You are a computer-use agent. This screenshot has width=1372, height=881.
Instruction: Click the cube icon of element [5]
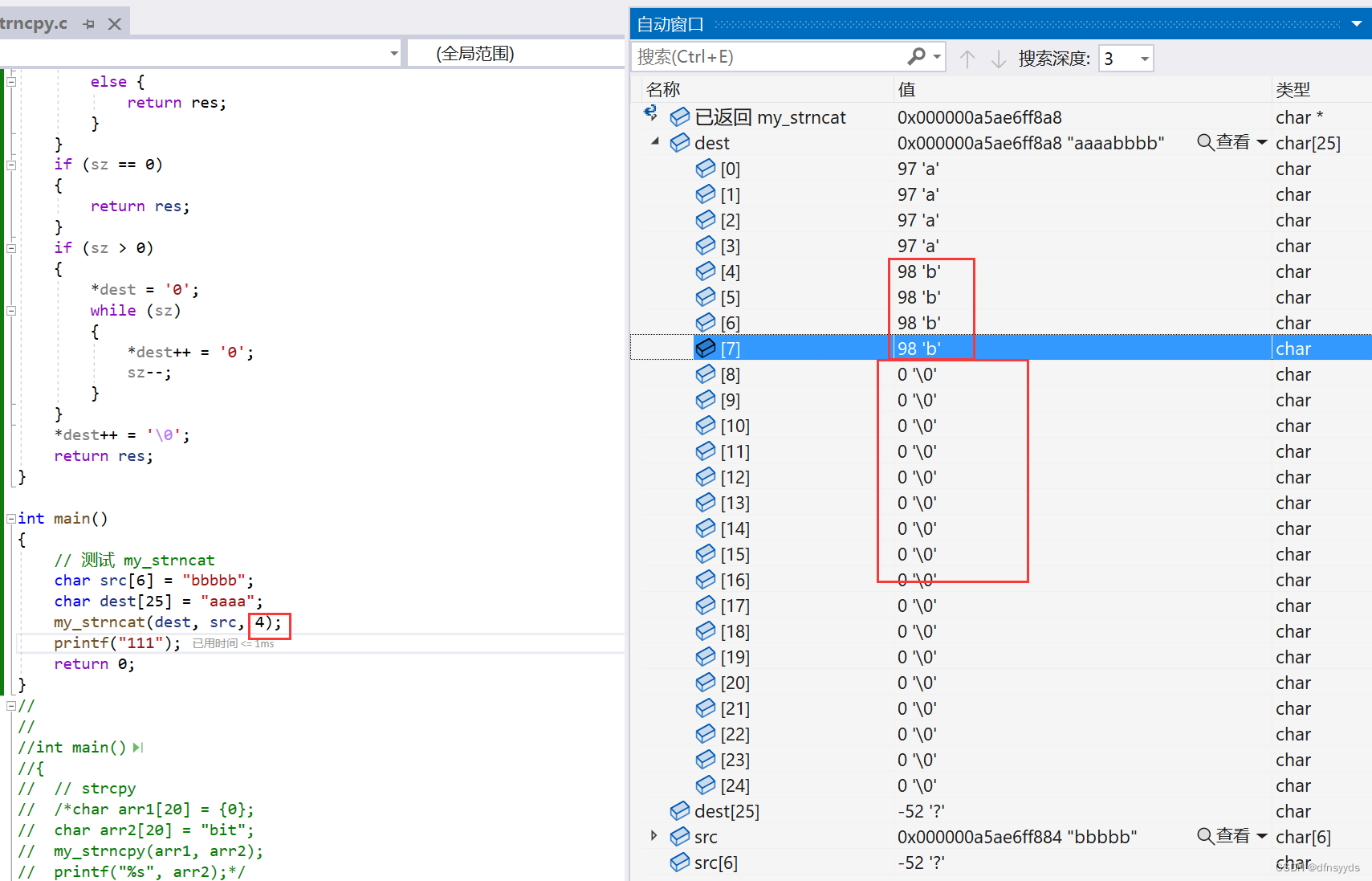706,297
